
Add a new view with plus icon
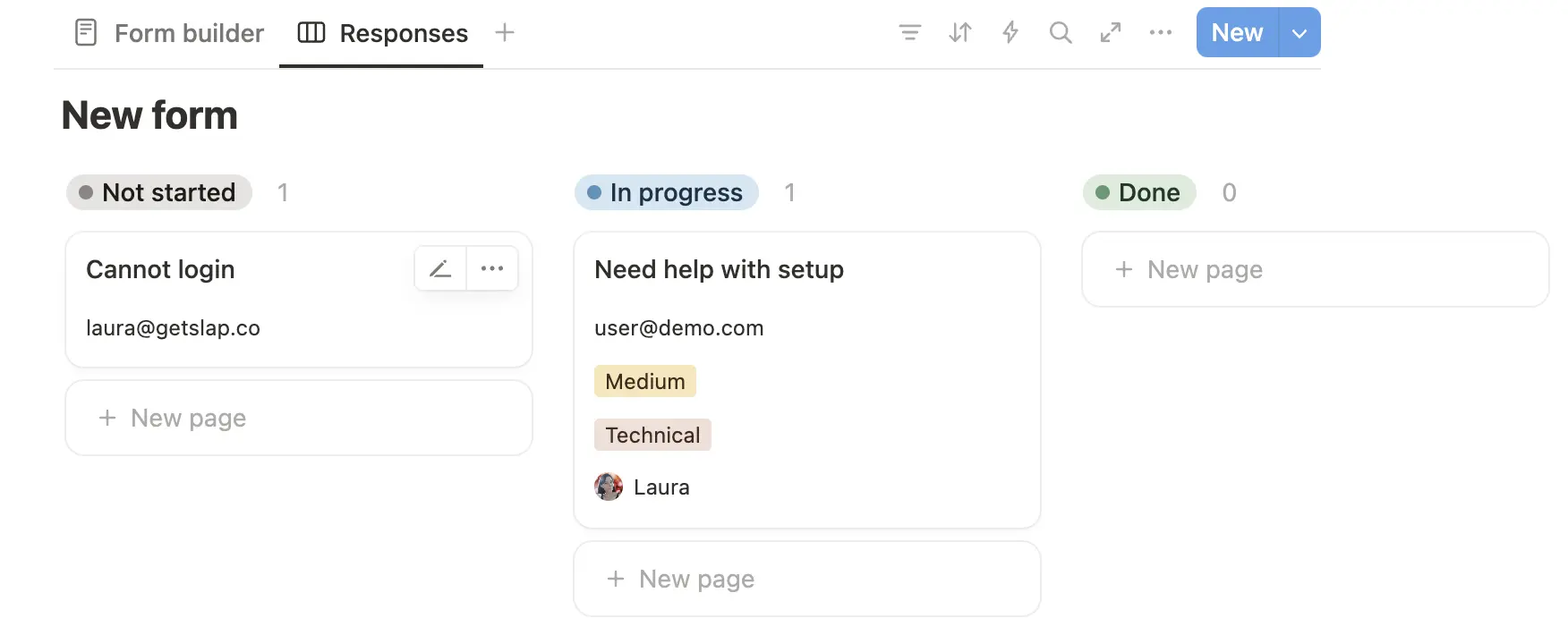505,33
